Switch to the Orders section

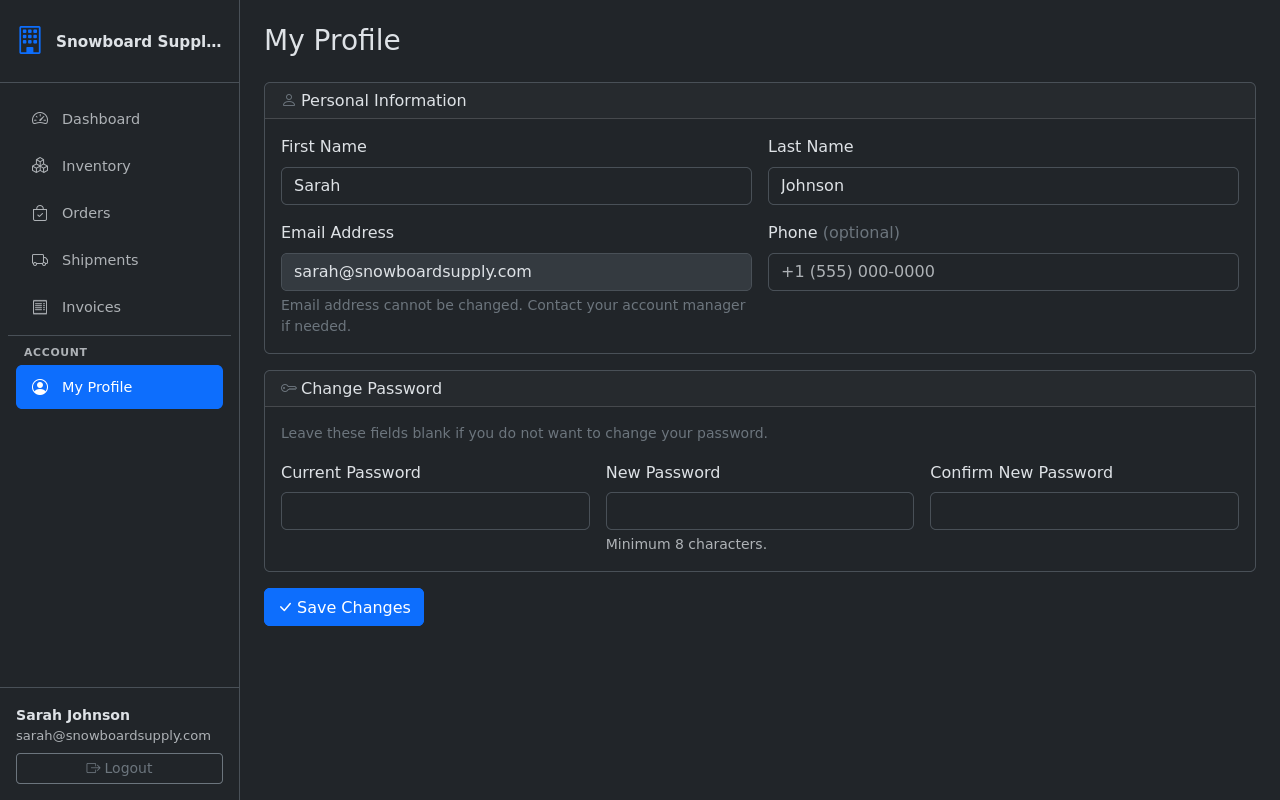click(86, 212)
